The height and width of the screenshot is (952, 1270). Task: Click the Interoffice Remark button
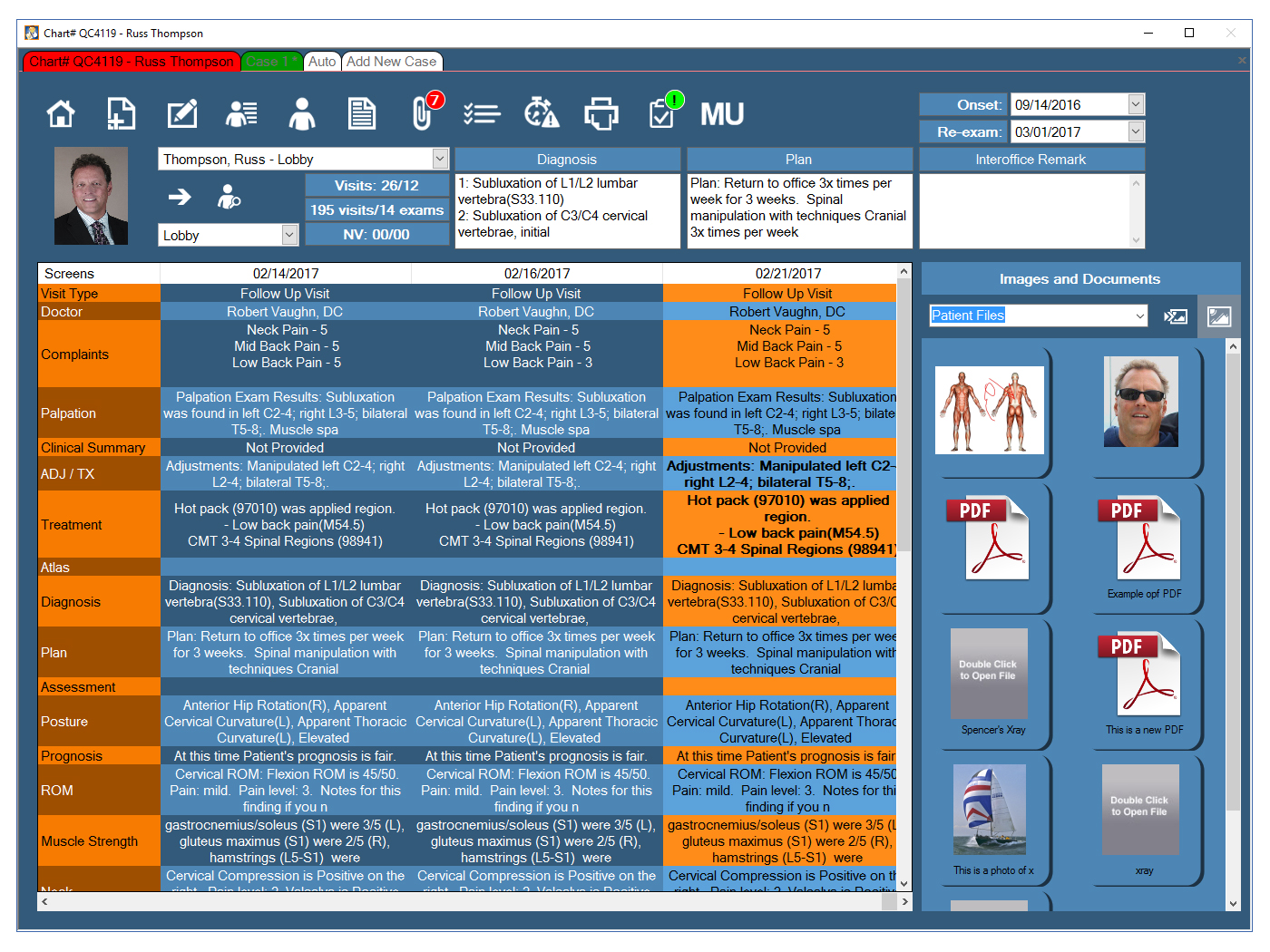(x=1031, y=160)
